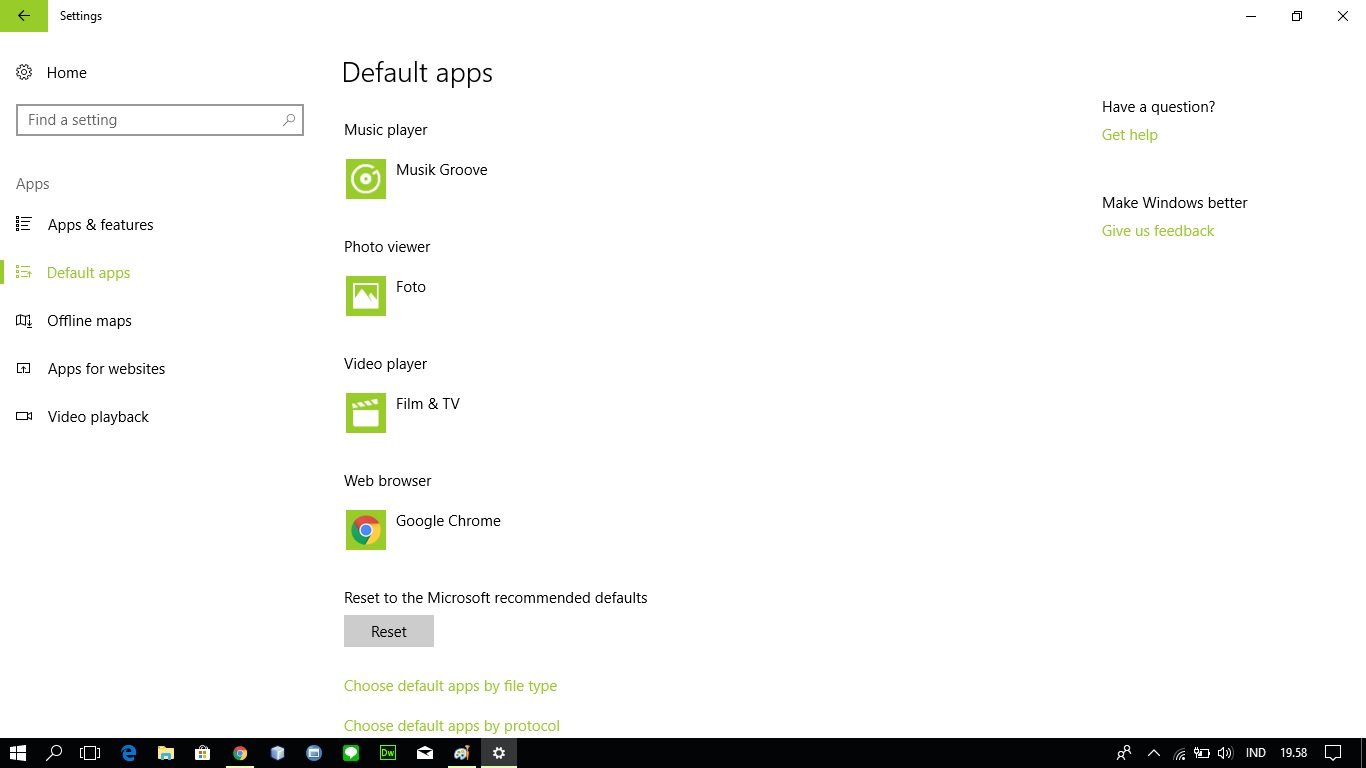Click the "Photo viewer" label

[387, 247]
